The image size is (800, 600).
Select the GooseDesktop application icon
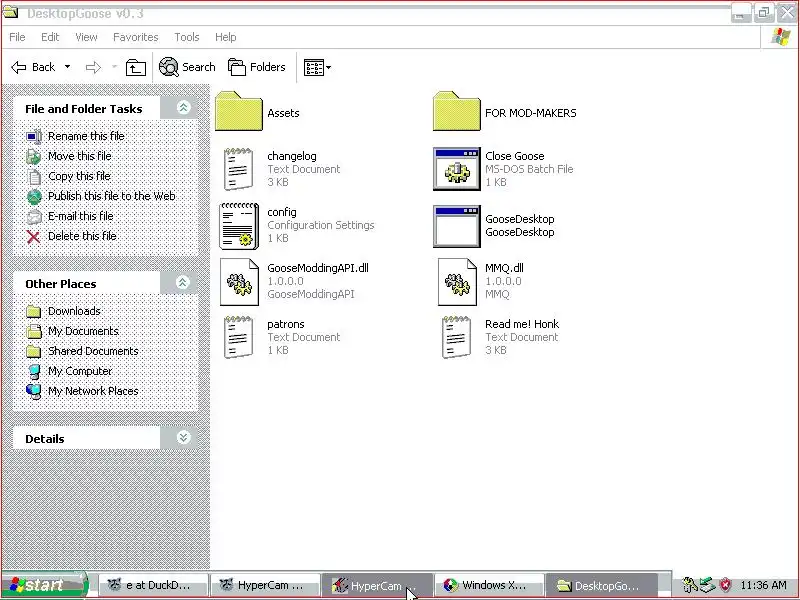click(x=457, y=226)
